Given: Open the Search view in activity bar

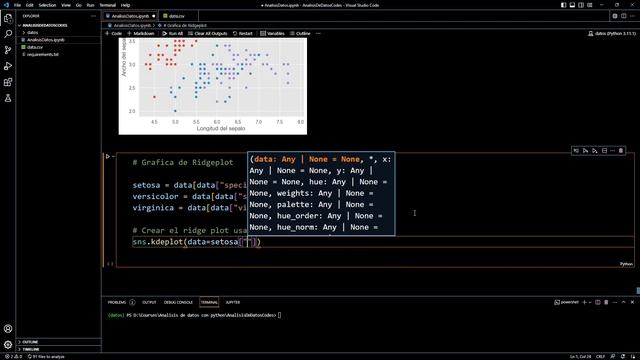Looking at the screenshot, I should click(8, 34).
